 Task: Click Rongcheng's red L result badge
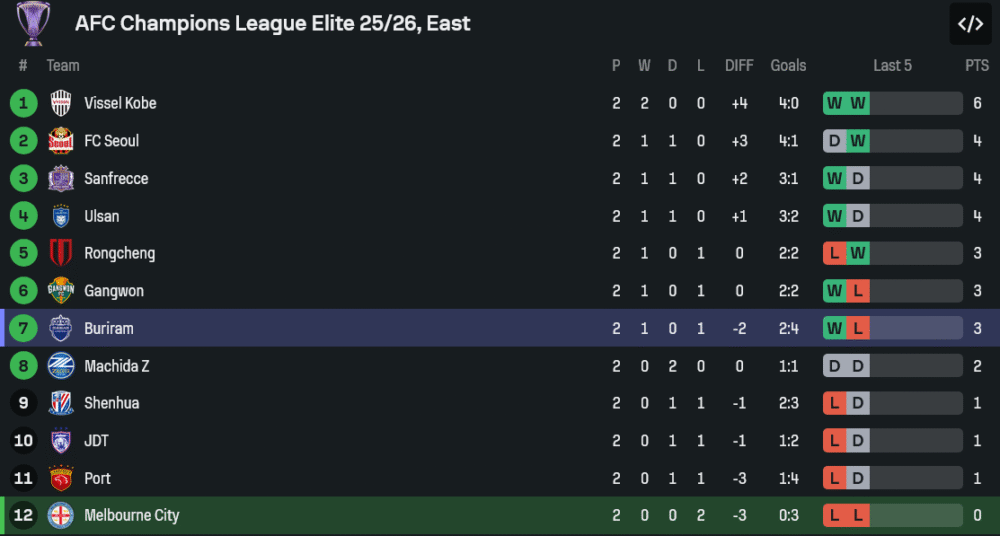pos(834,253)
